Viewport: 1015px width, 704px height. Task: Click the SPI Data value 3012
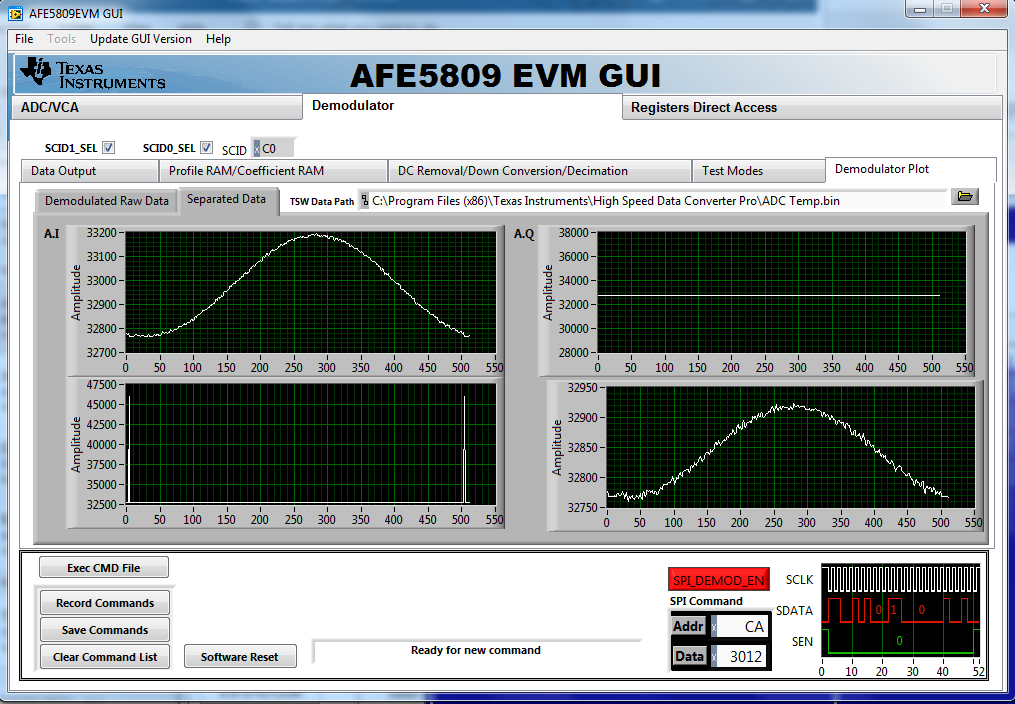[x=742, y=657]
